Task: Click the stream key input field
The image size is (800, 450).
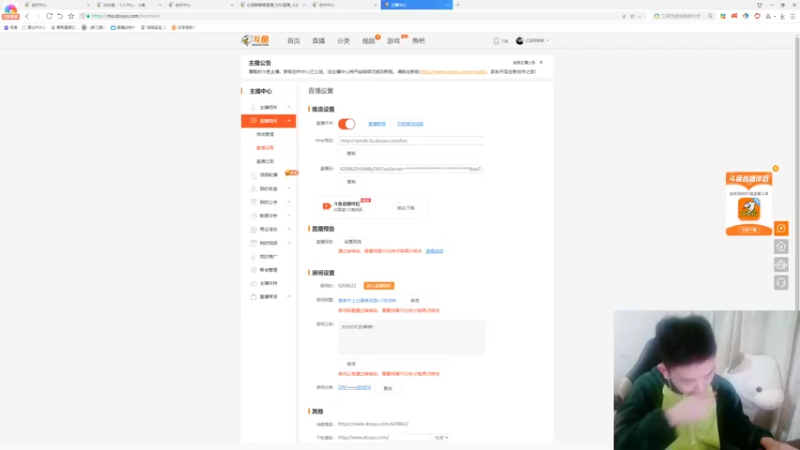Action: coord(410,169)
